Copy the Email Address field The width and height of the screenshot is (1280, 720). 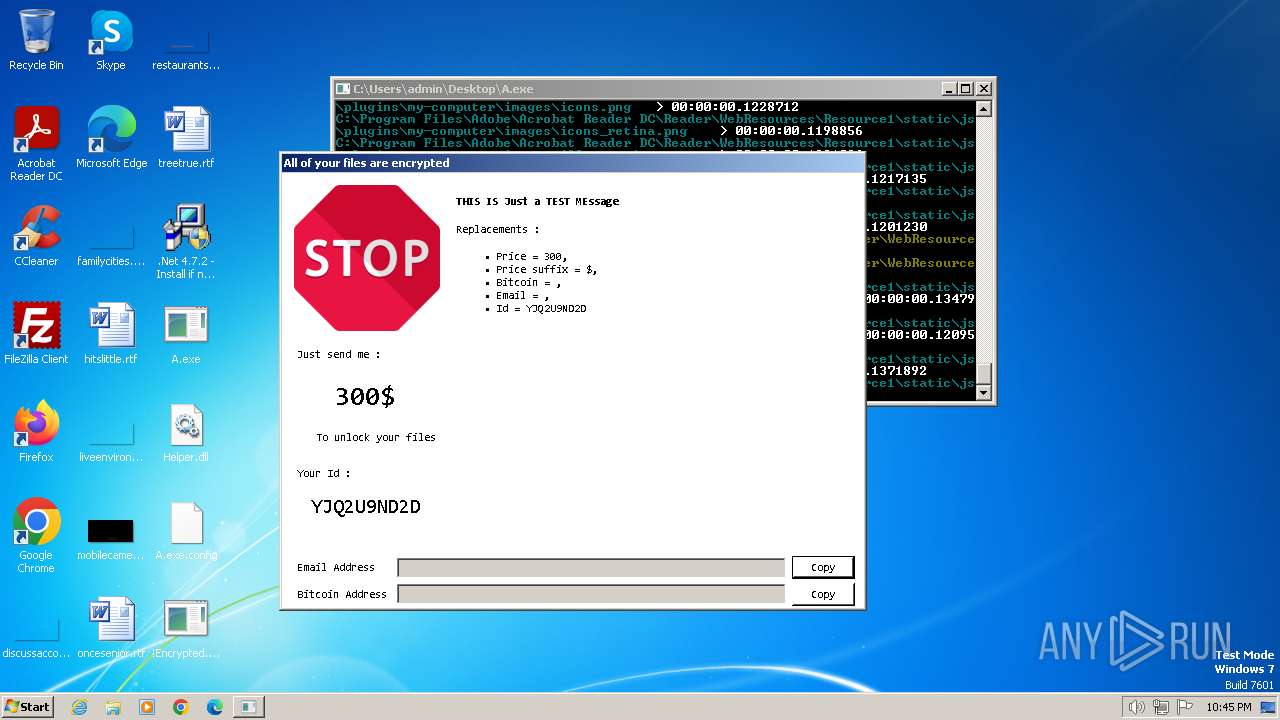tap(823, 567)
